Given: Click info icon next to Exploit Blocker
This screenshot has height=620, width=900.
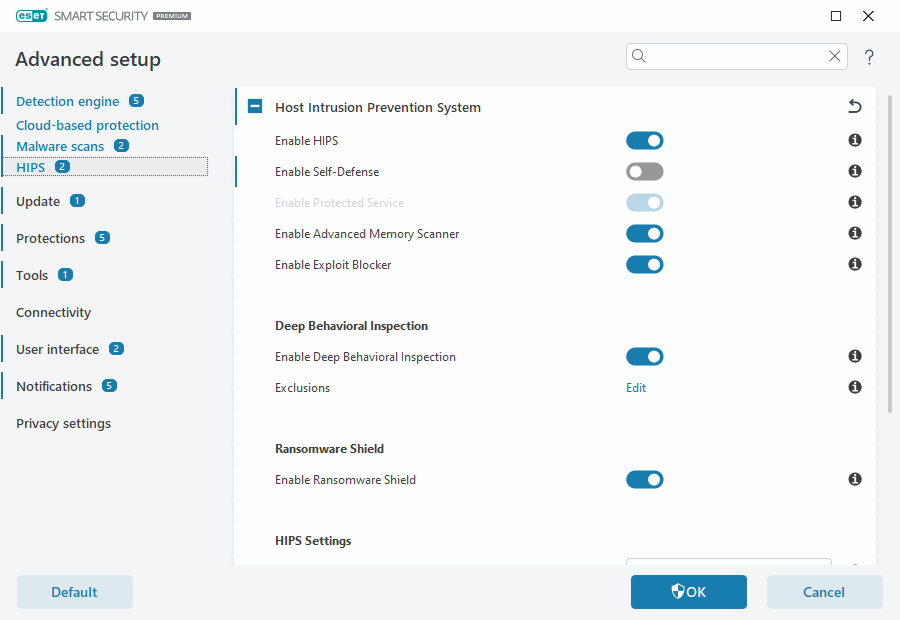Looking at the screenshot, I should [855, 265].
